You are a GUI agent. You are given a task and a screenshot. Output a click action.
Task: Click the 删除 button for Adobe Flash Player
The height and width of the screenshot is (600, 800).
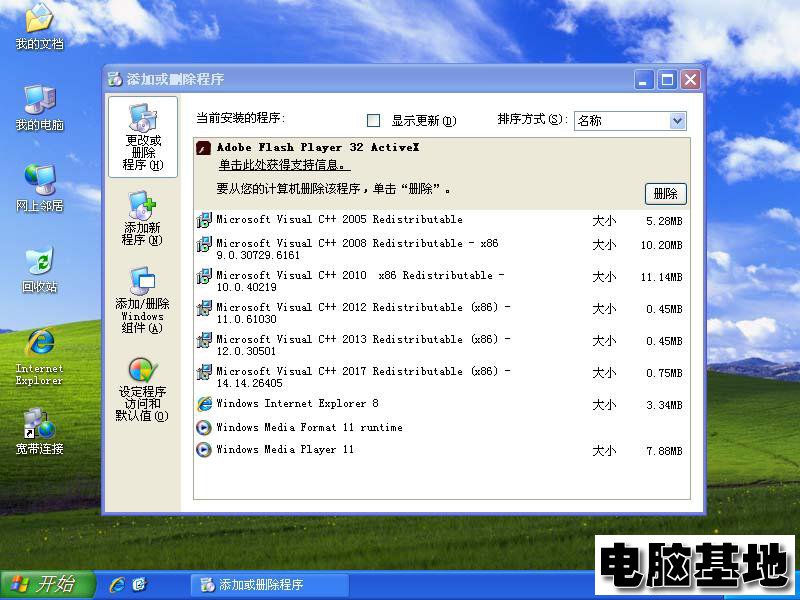(665, 194)
